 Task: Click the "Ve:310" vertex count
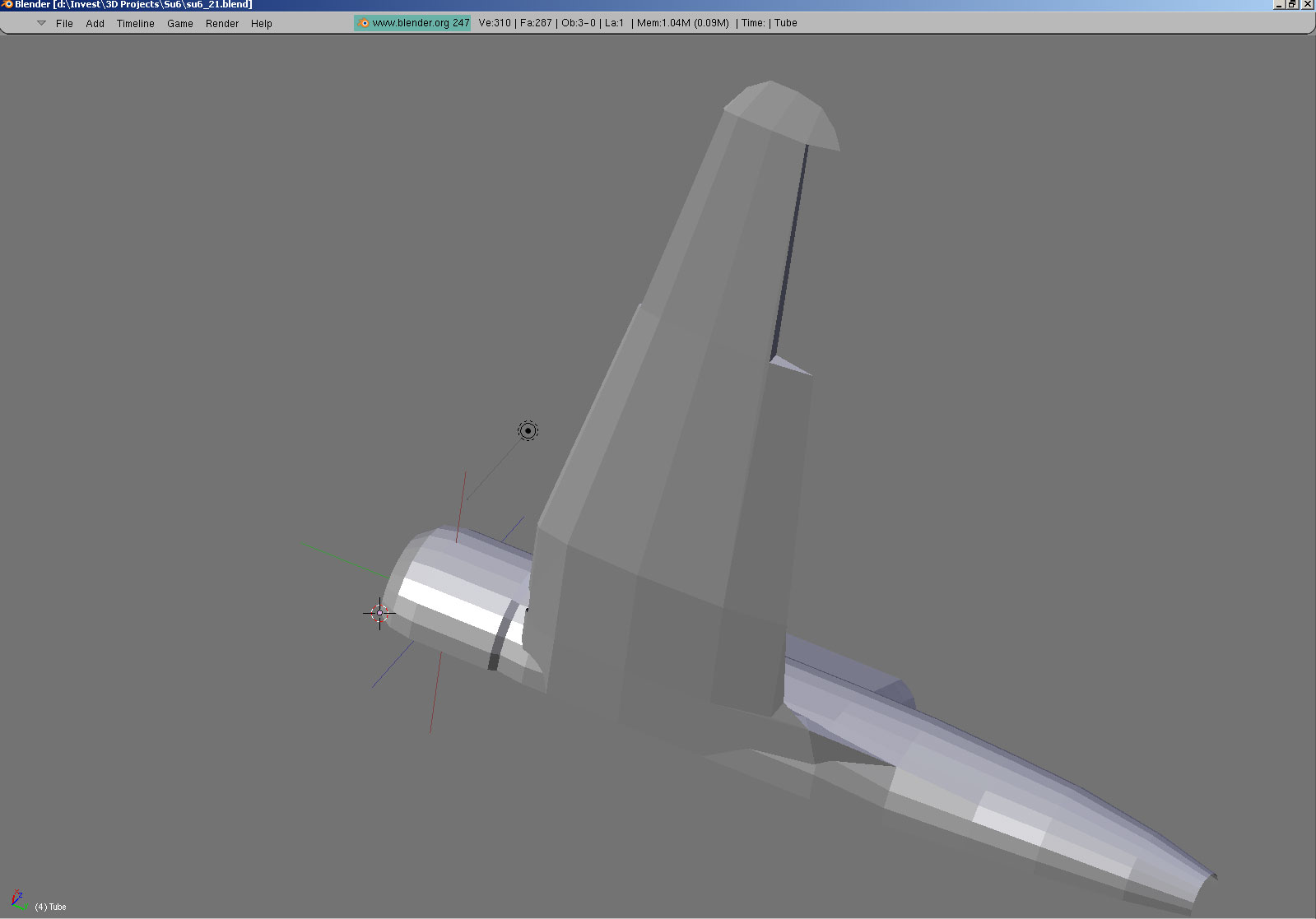495,23
